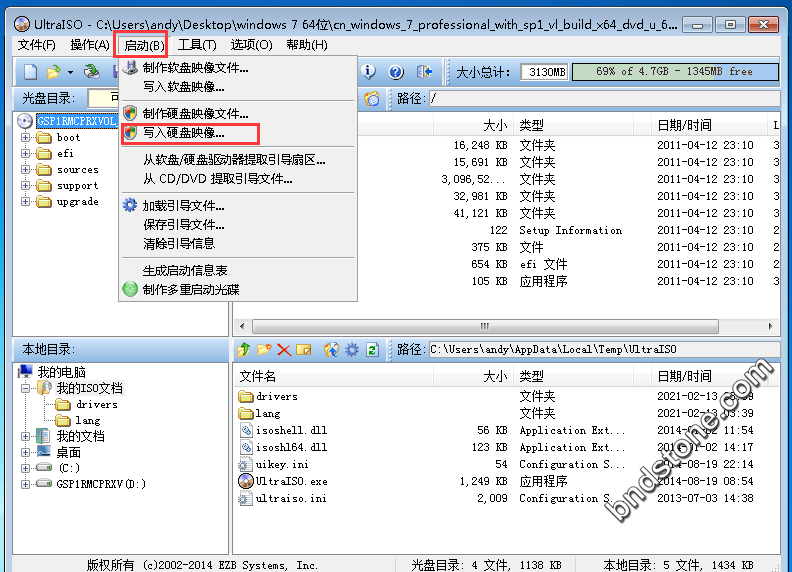Open the dropdown arrow beside Open icon

pyautogui.click(x=70, y=72)
